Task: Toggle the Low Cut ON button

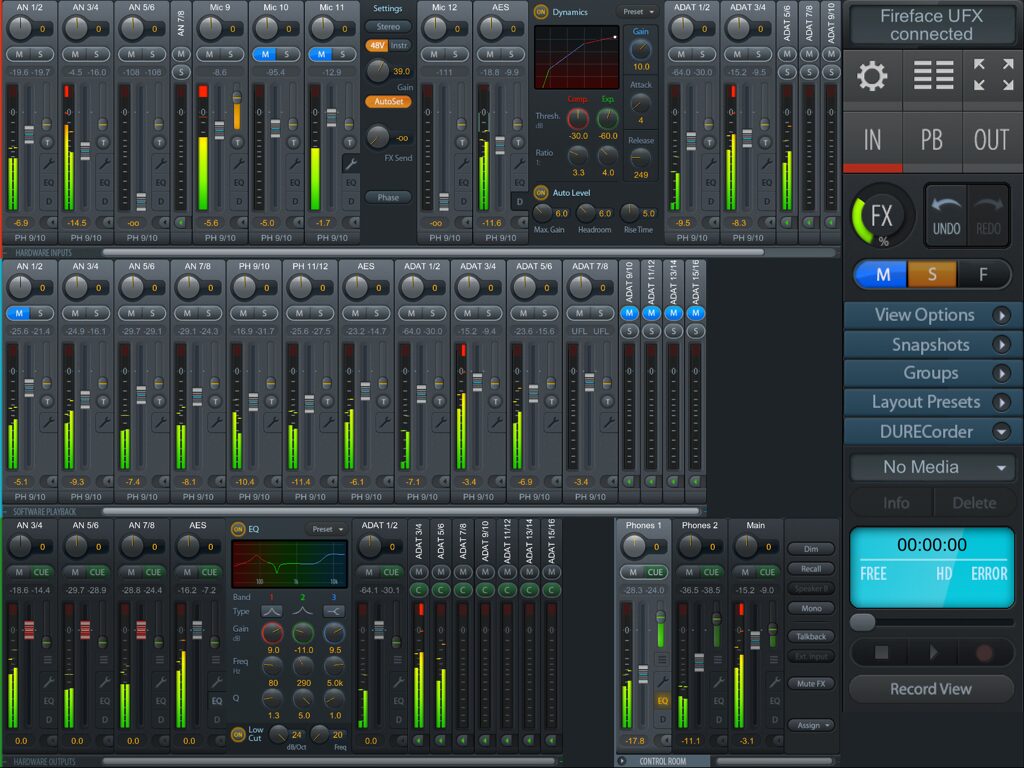Action: tap(239, 735)
